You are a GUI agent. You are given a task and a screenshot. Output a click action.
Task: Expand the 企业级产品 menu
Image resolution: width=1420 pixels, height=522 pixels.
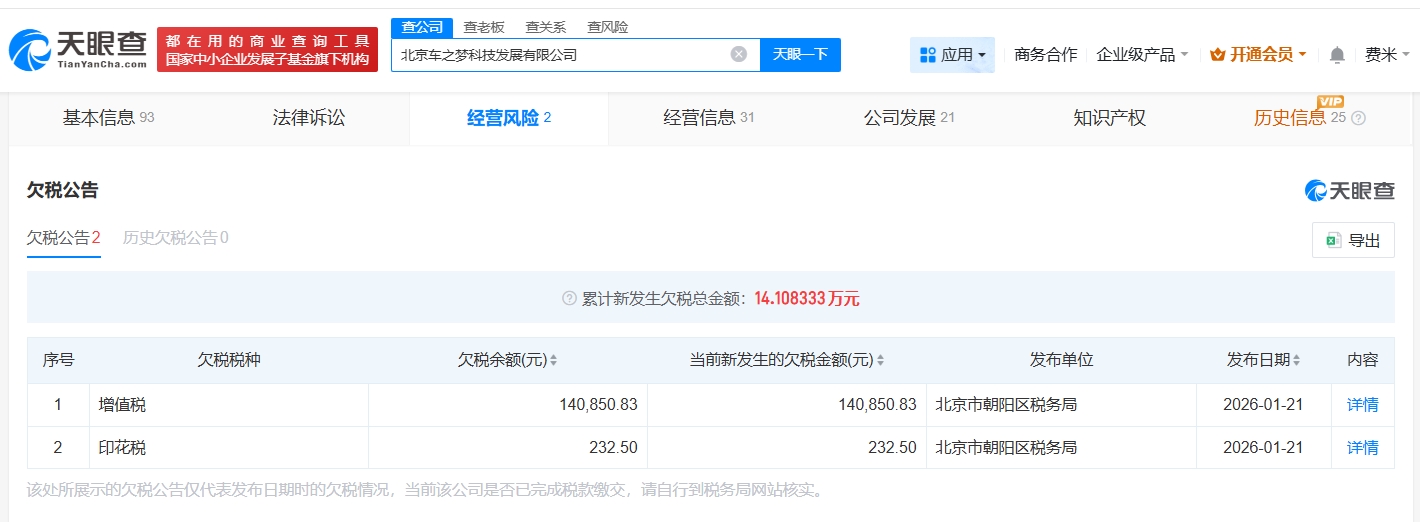click(x=1142, y=55)
